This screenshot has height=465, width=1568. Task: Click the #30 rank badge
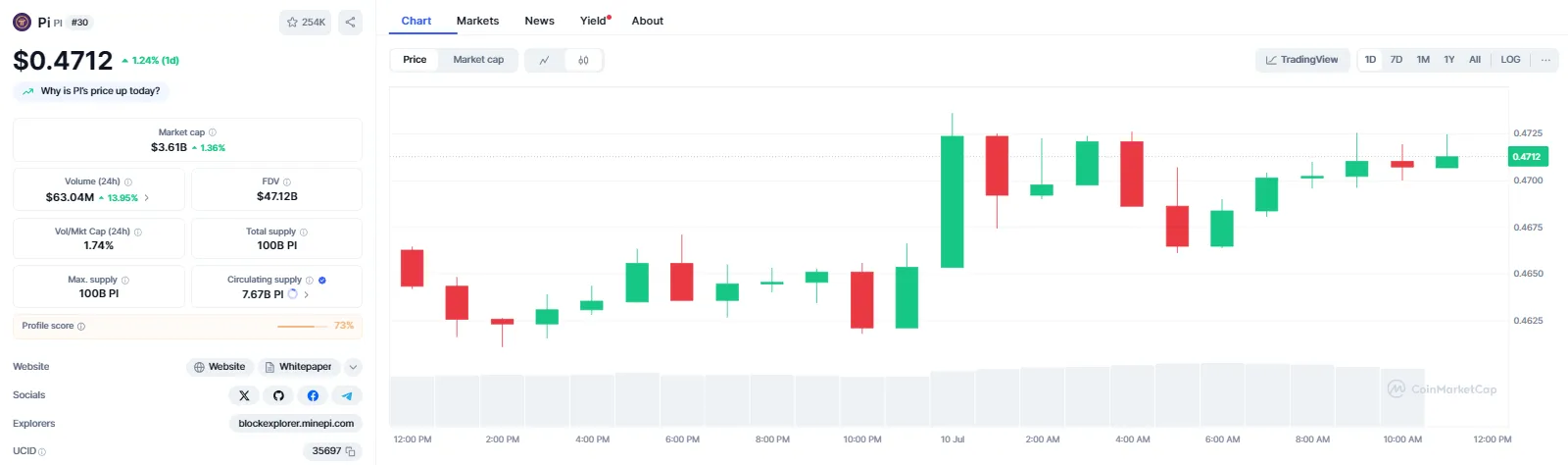pyautogui.click(x=80, y=22)
